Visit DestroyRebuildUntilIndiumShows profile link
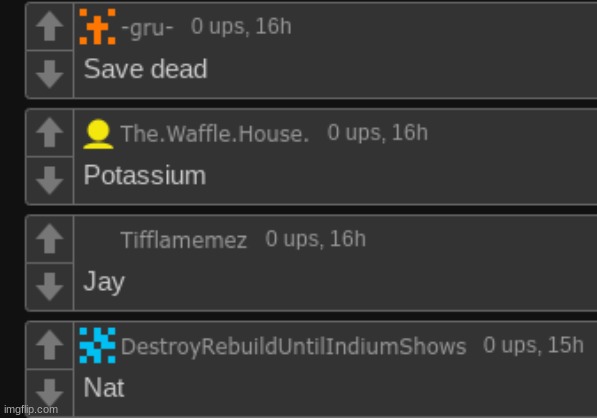 294,347
